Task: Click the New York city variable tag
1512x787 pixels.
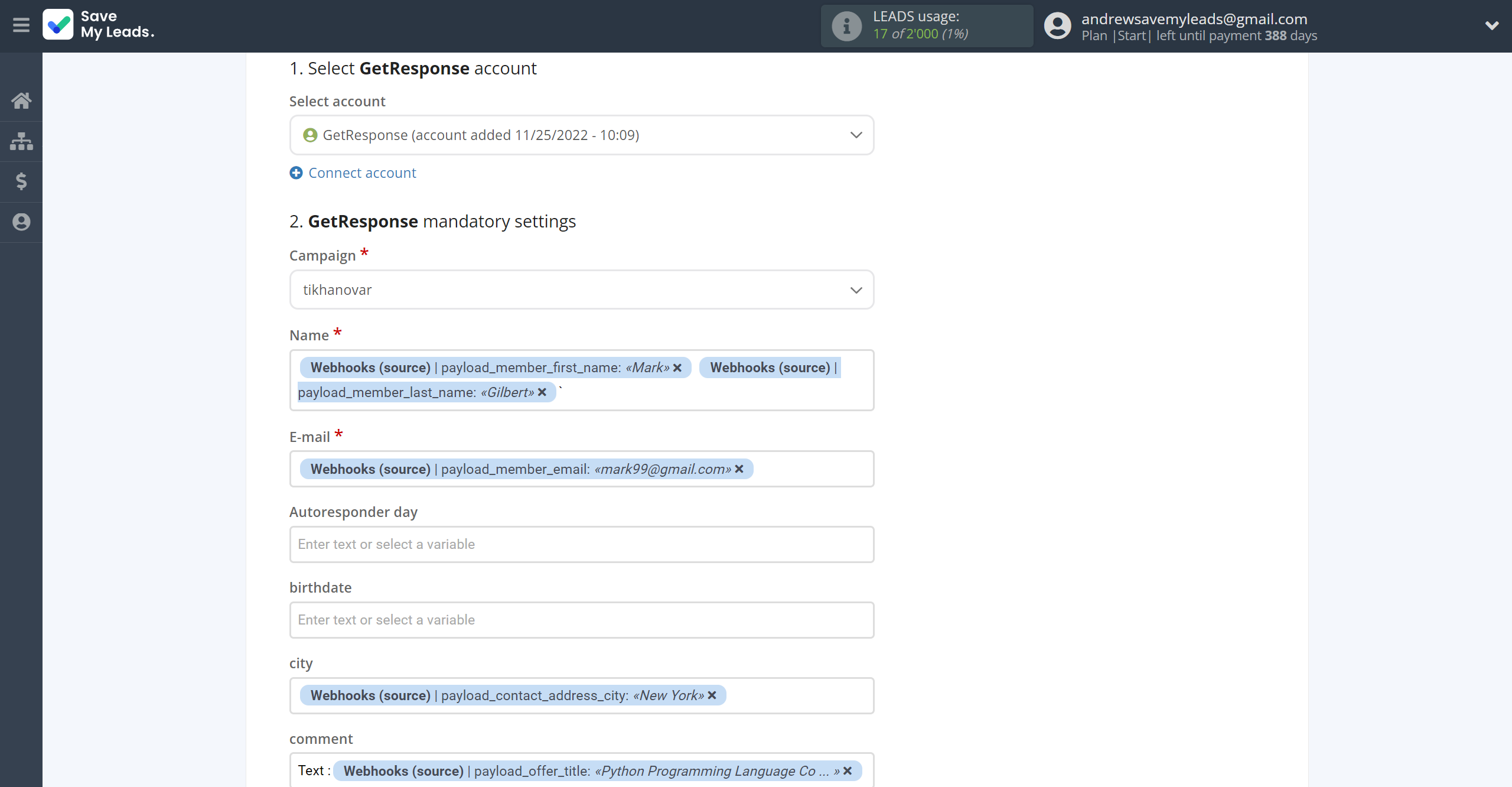Action: pos(513,696)
